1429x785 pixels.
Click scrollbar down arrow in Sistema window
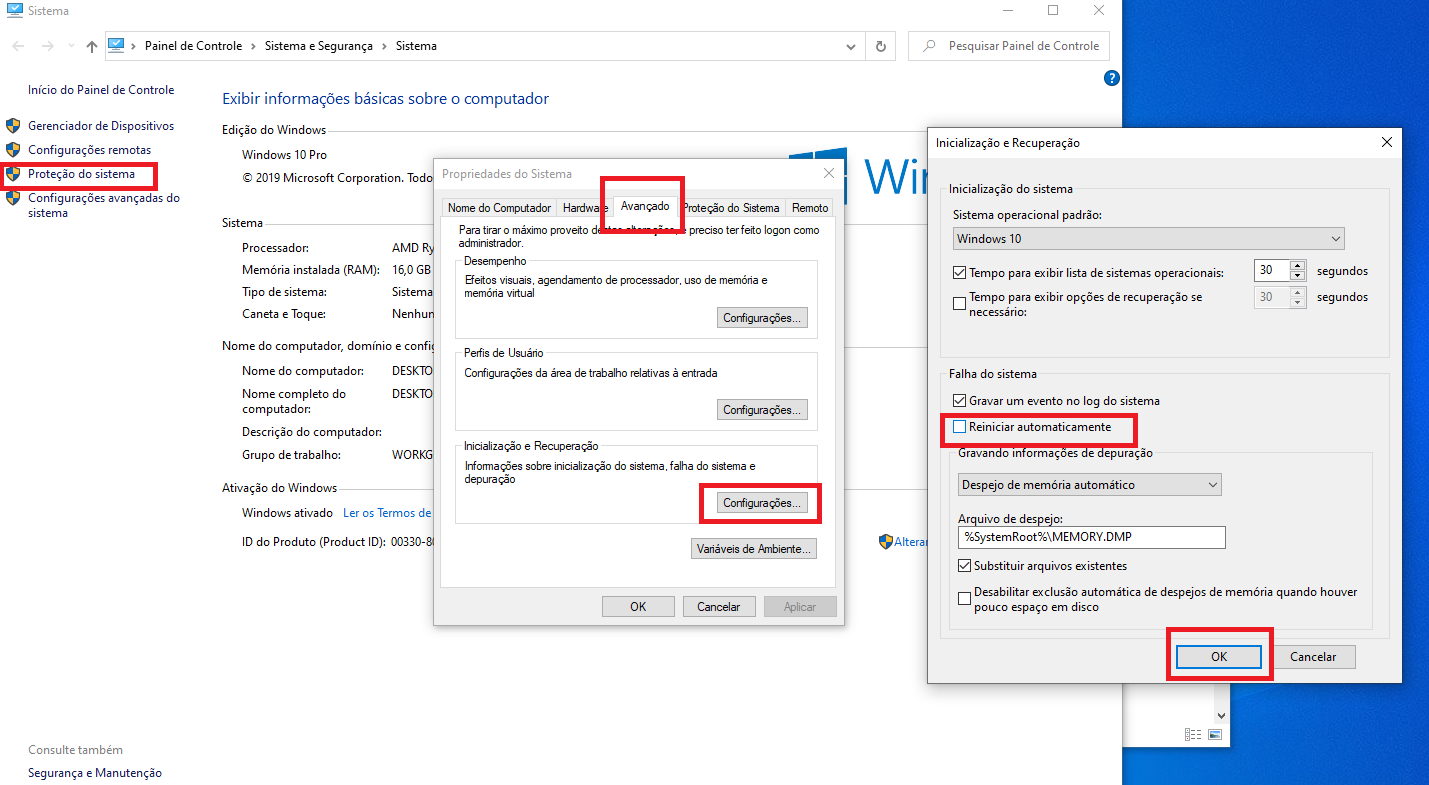click(x=1219, y=716)
